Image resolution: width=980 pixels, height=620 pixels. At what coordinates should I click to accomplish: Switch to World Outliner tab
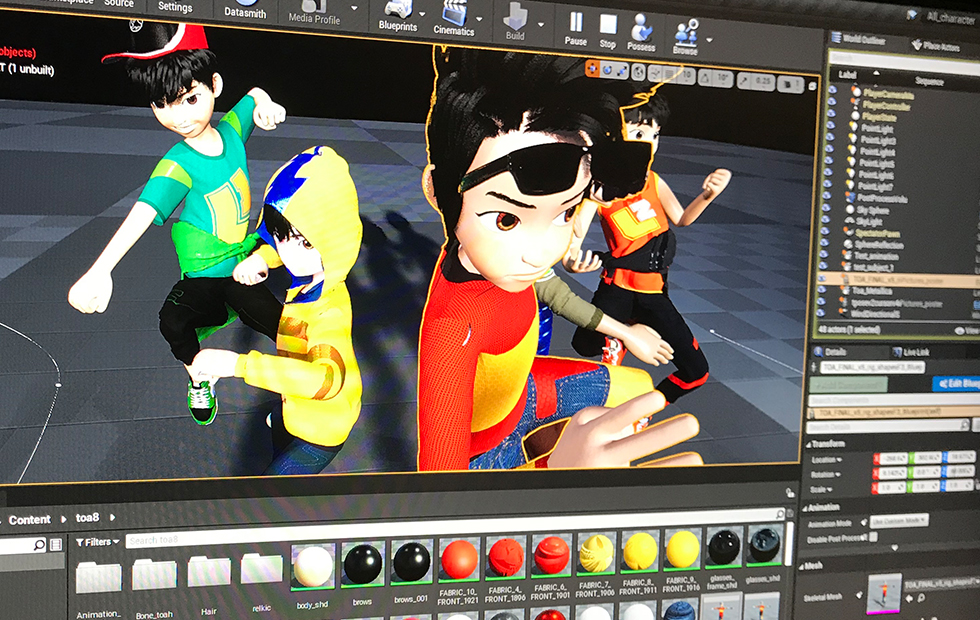pyautogui.click(x=859, y=39)
